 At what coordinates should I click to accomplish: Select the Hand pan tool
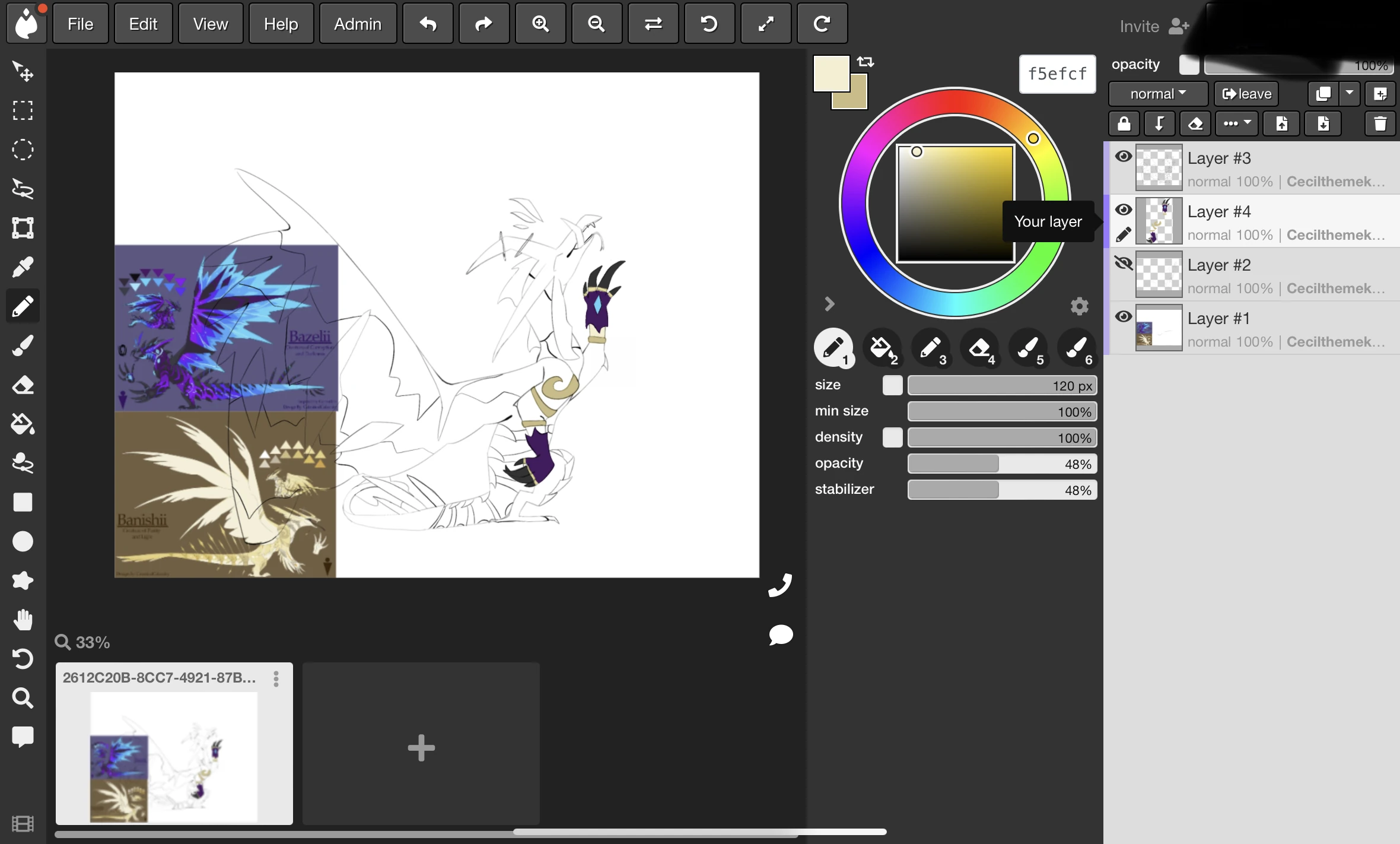tap(23, 621)
